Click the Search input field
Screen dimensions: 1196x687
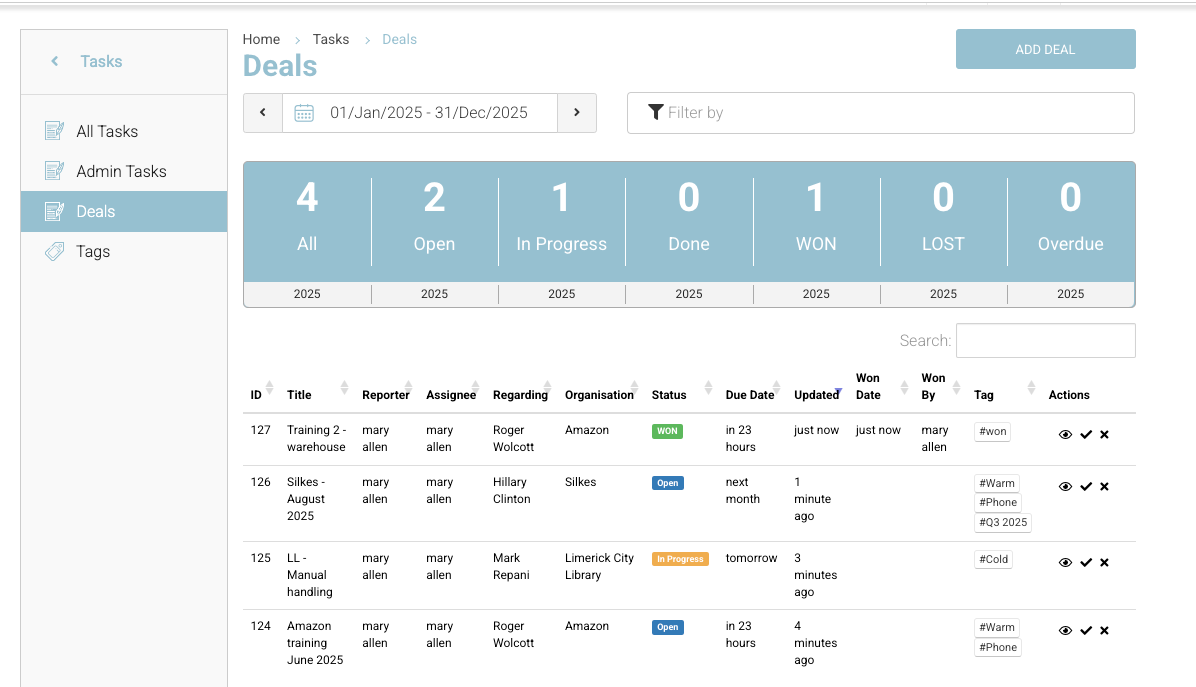coord(1045,341)
